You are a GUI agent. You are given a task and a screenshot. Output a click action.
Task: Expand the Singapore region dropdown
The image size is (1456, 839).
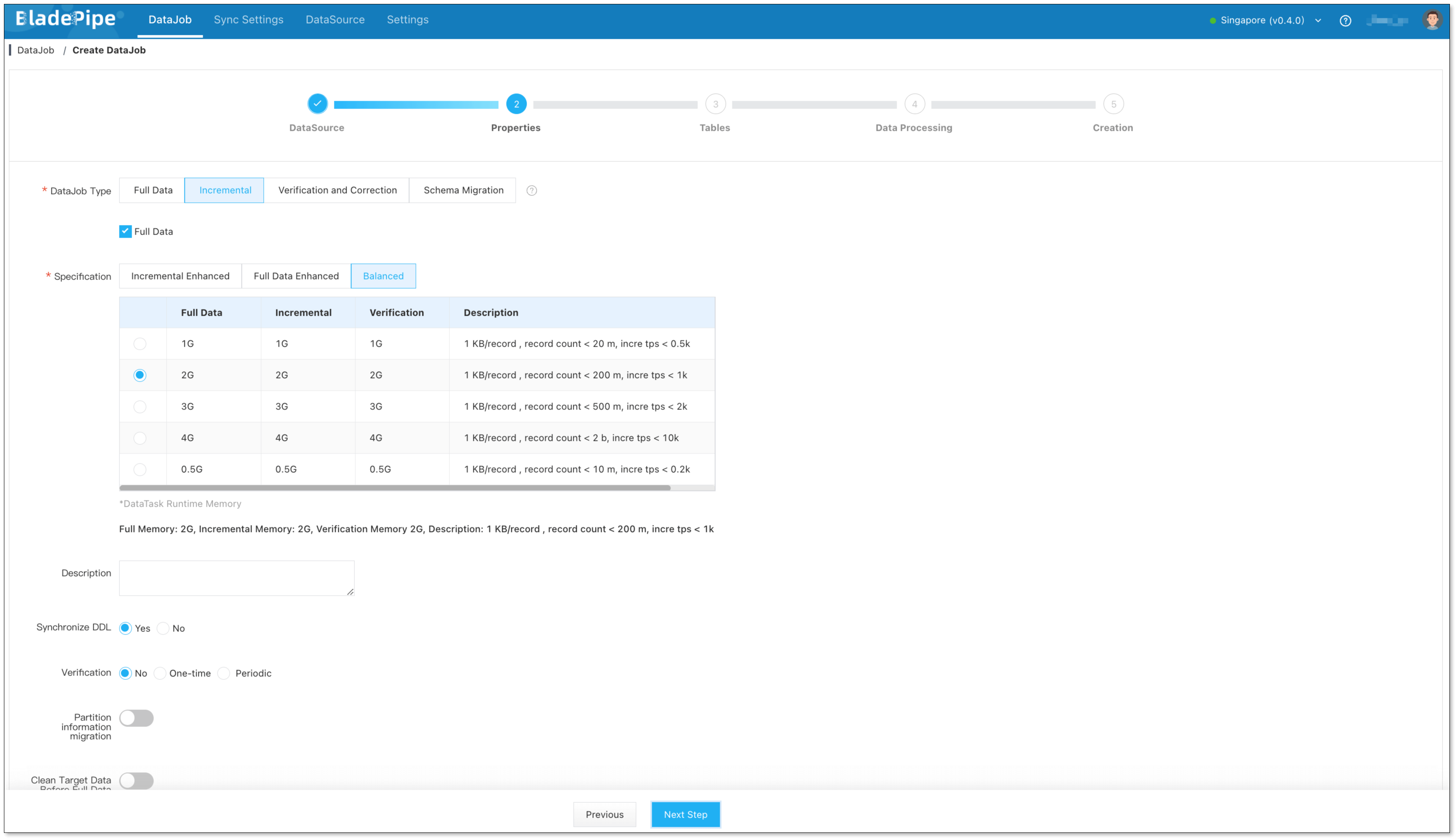pyautogui.click(x=1262, y=20)
